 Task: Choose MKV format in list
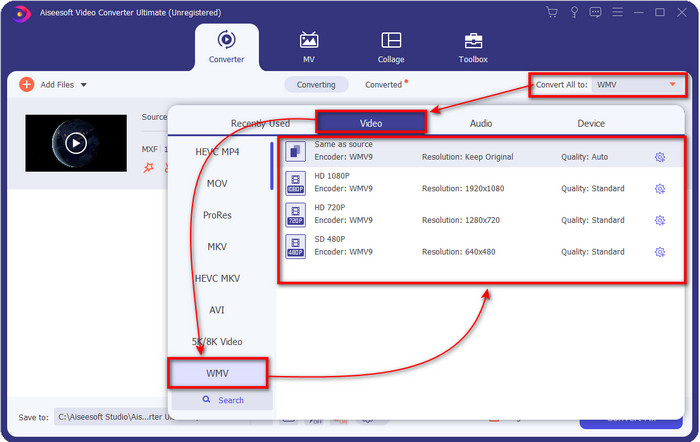click(x=217, y=247)
